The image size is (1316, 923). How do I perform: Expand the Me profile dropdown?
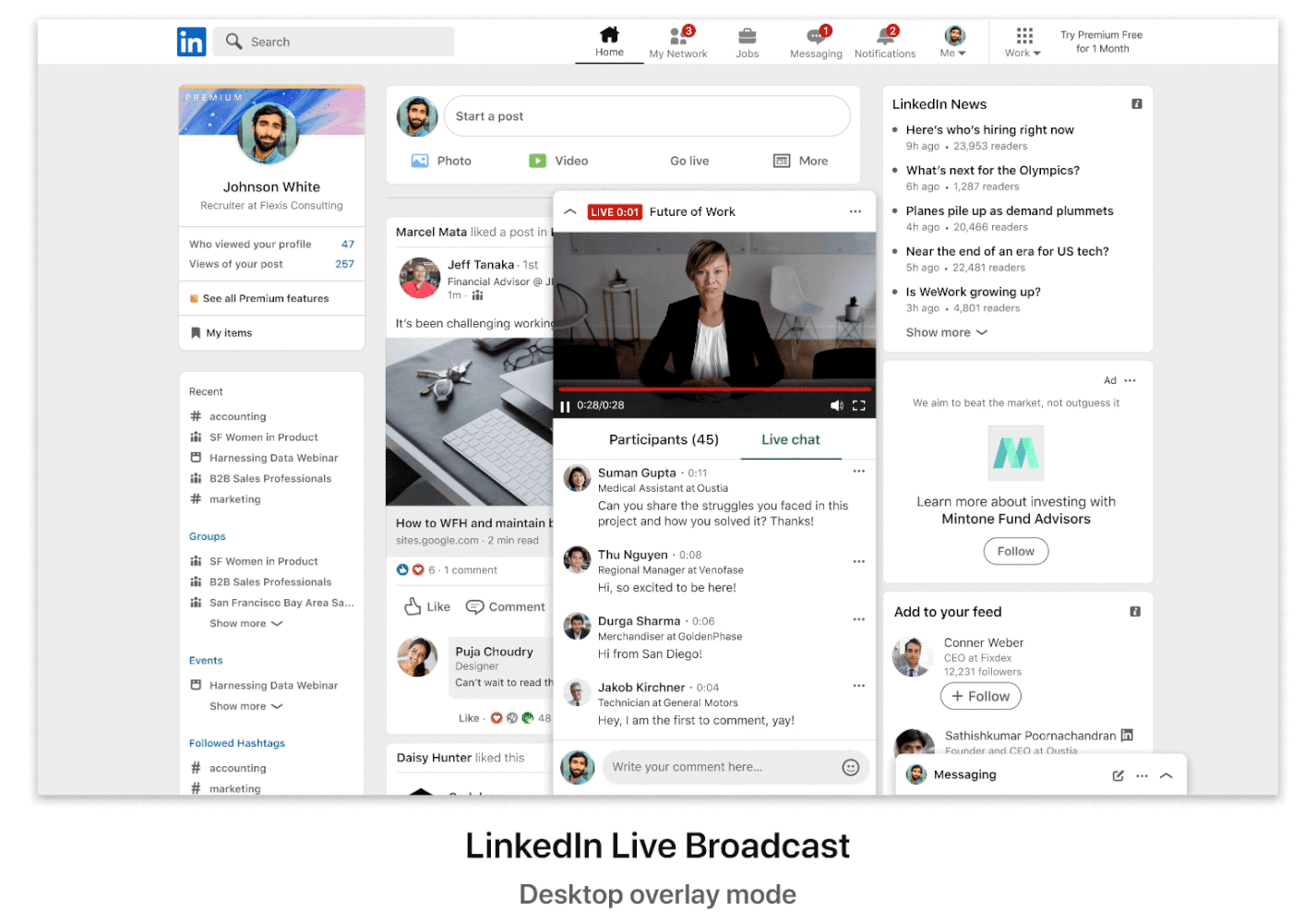[954, 42]
